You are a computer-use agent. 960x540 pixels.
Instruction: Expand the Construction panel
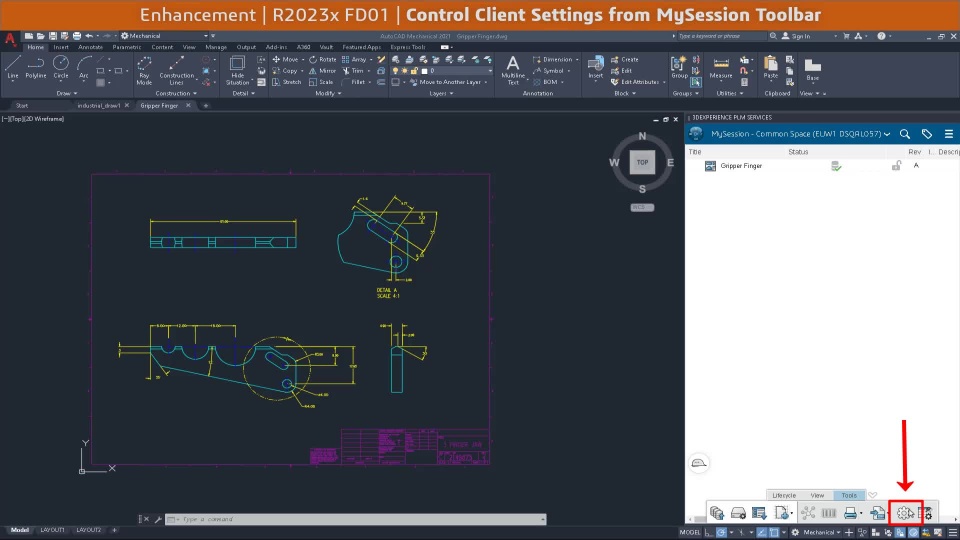click(176, 94)
